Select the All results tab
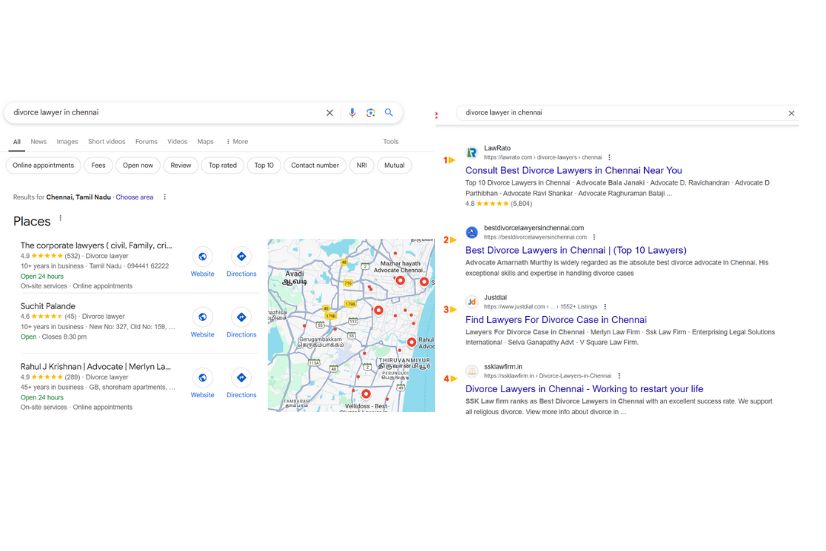The image size is (826, 551). click(17, 142)
